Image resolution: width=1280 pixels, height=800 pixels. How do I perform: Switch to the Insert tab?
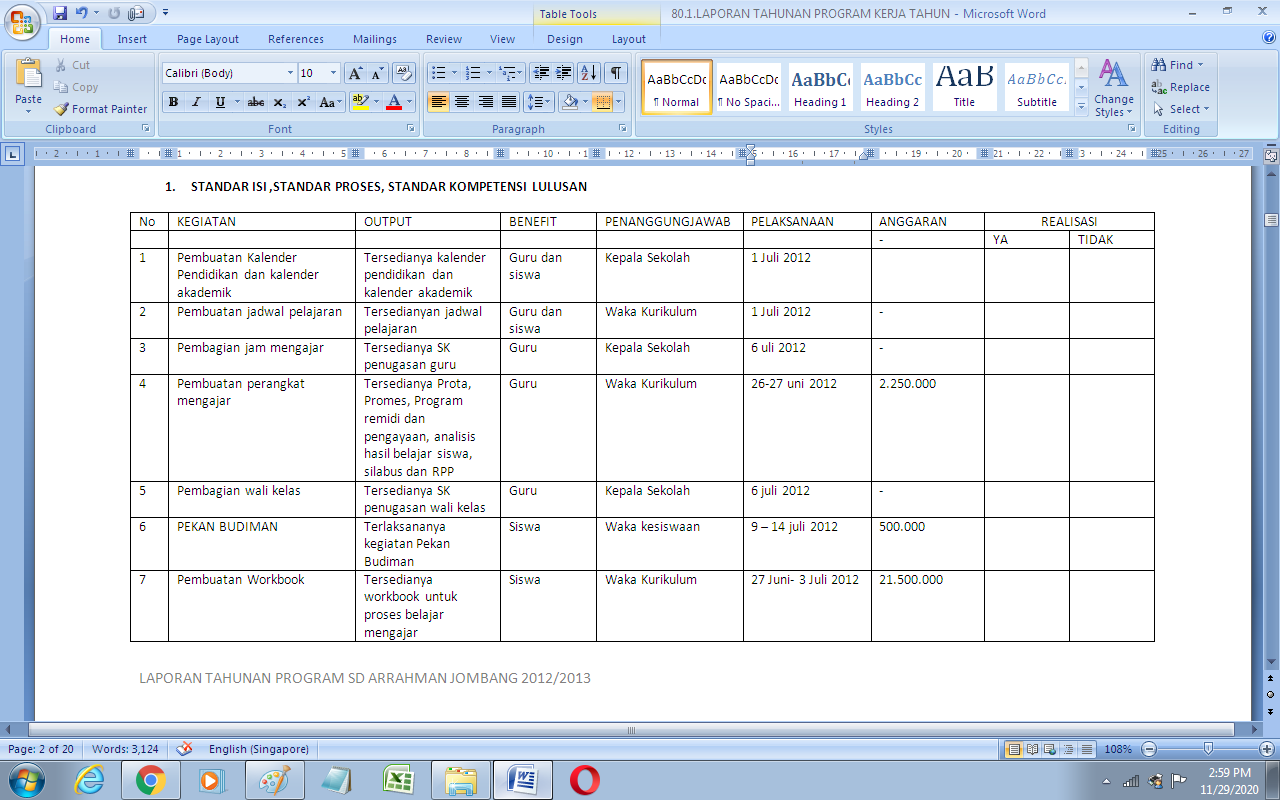pos(132,39)
